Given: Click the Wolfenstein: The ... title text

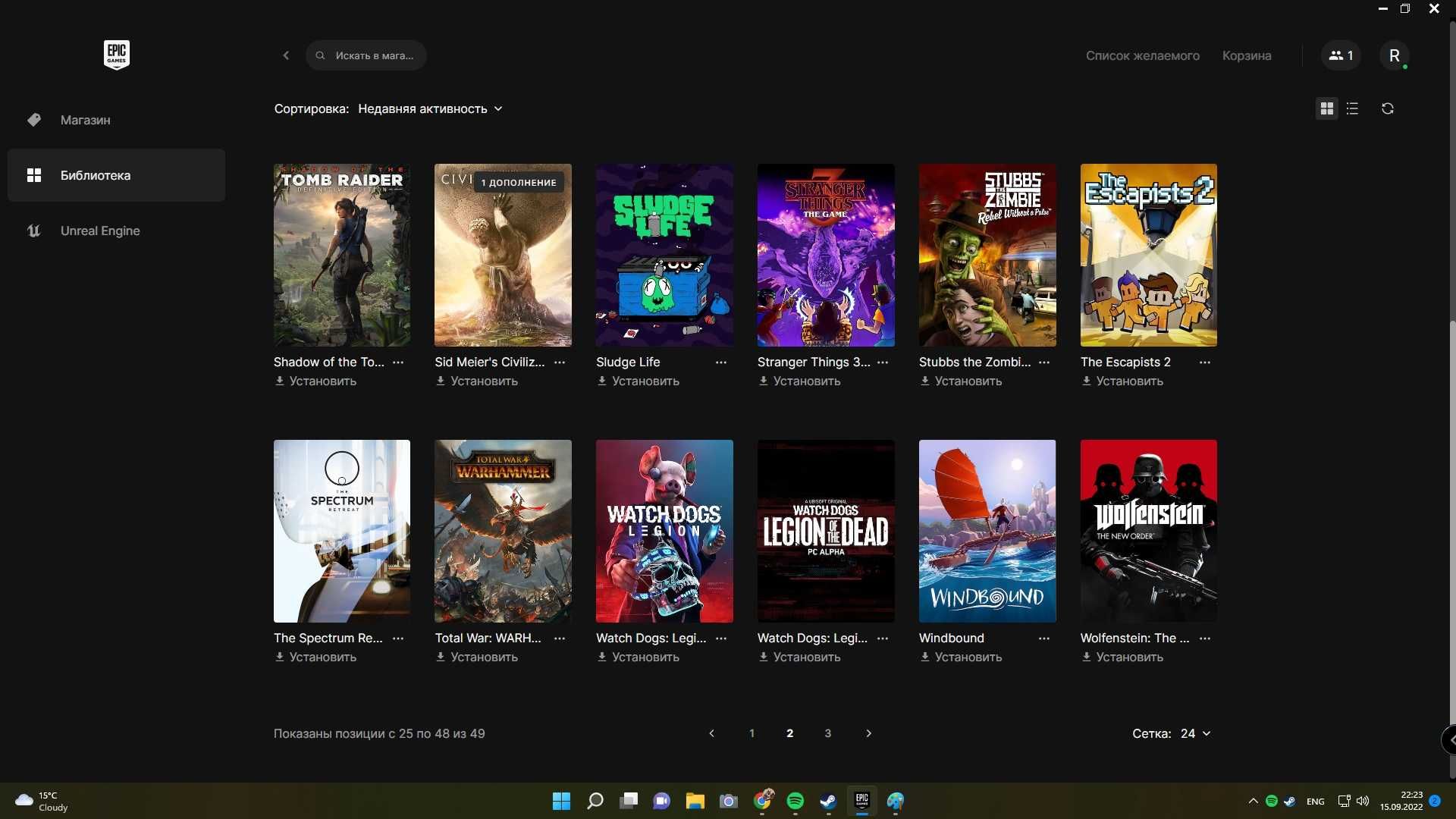Looking at the screenshot, I should click(x=1134, y=639).
